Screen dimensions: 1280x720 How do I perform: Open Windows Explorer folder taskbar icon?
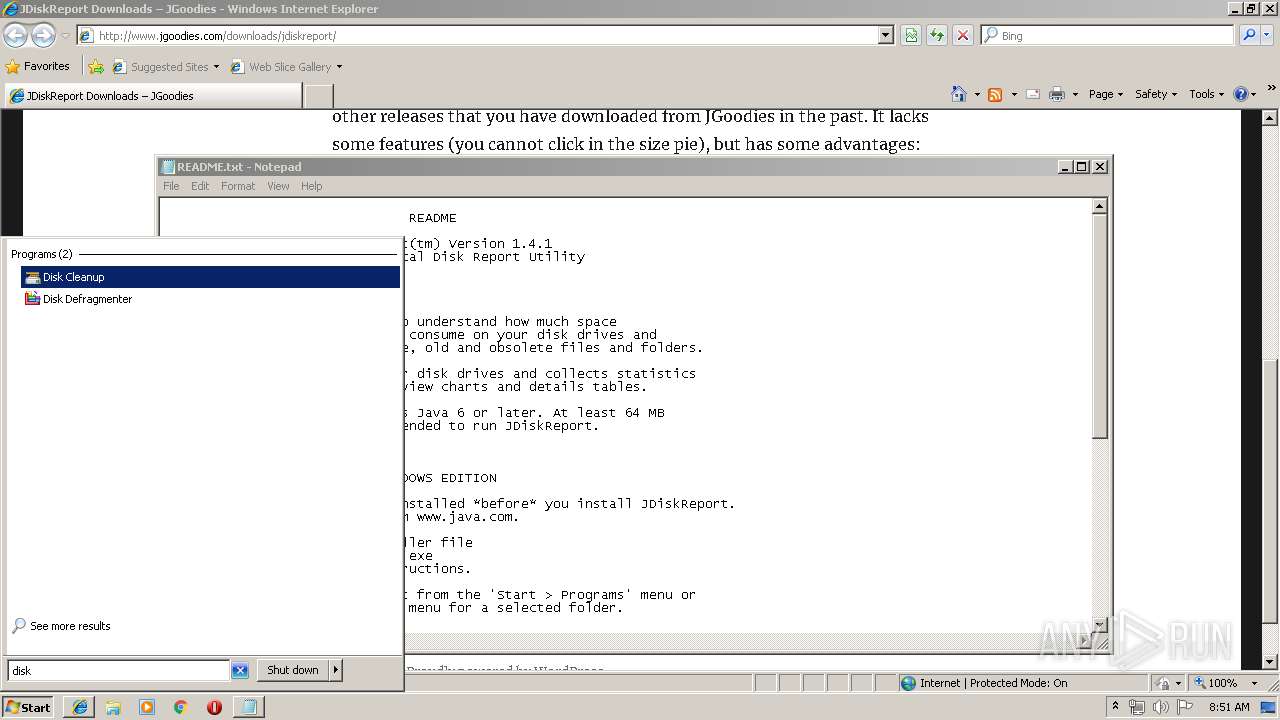pos(113,707)
